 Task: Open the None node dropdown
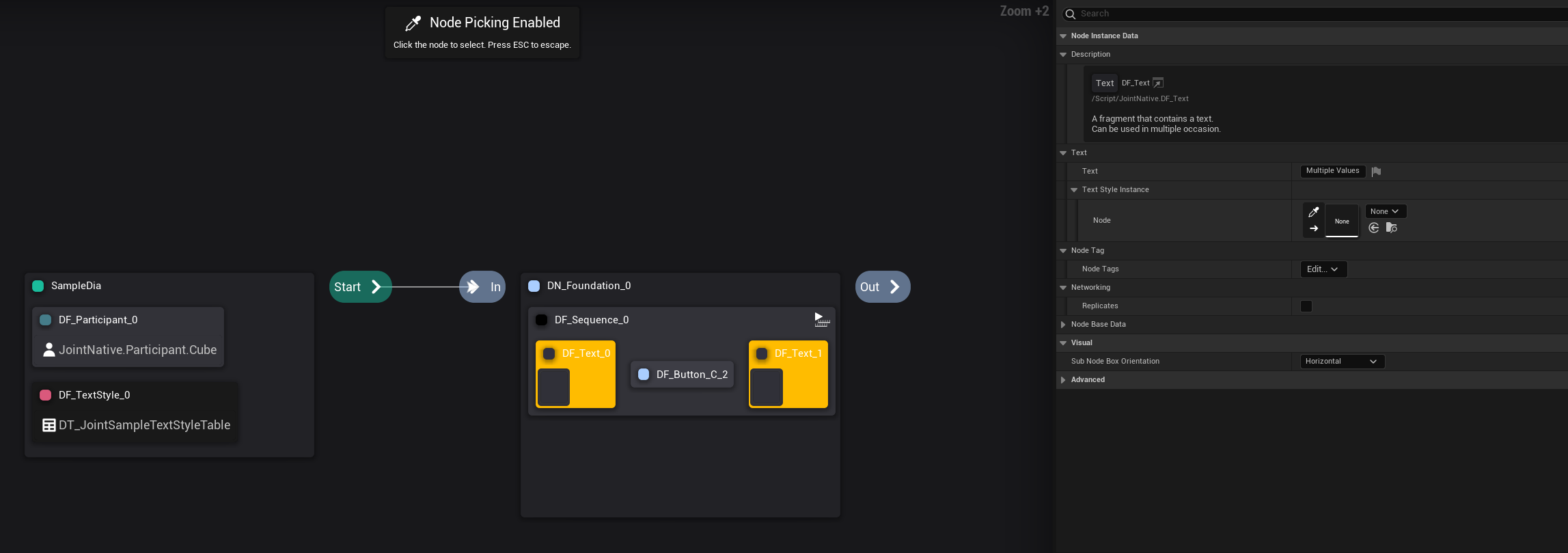pos(1385,212)
